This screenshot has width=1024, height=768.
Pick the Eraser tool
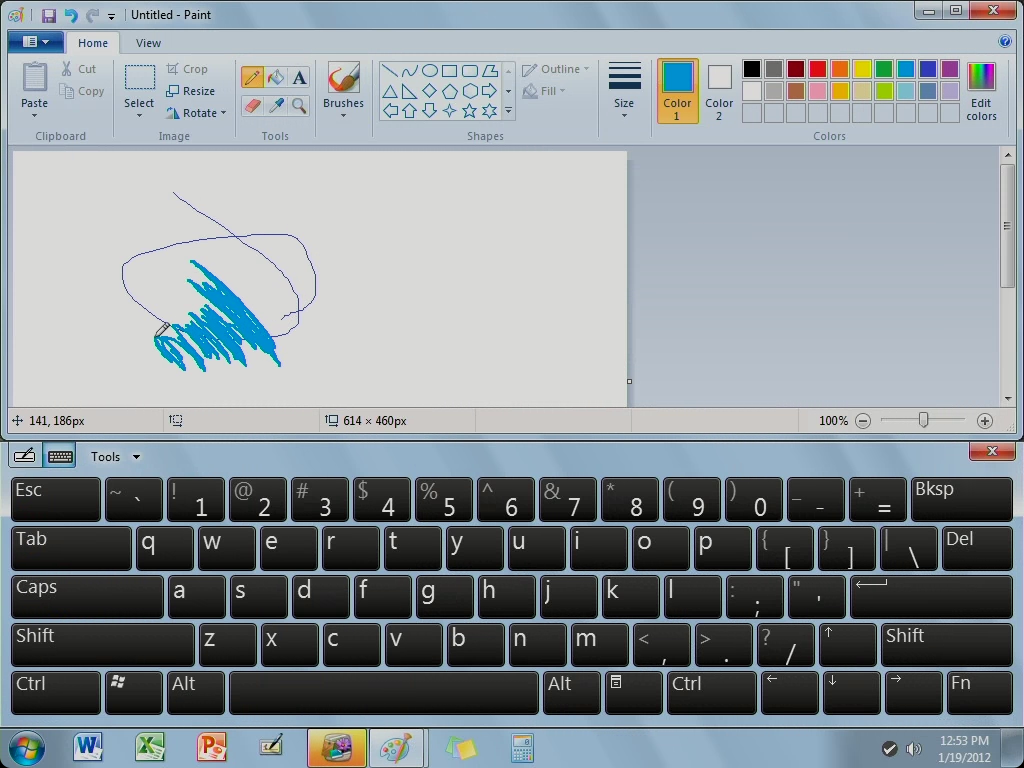pyautogui.click(x=252, y=105)
